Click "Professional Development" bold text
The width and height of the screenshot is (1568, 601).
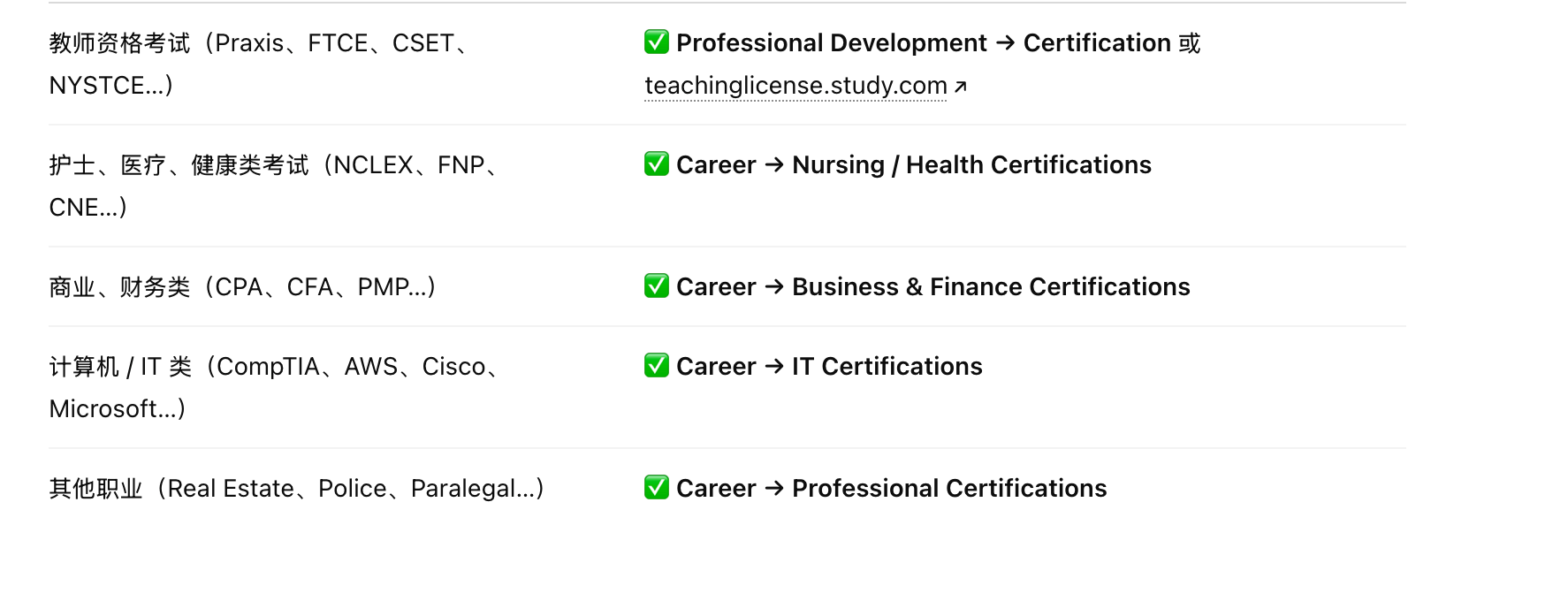831,42
